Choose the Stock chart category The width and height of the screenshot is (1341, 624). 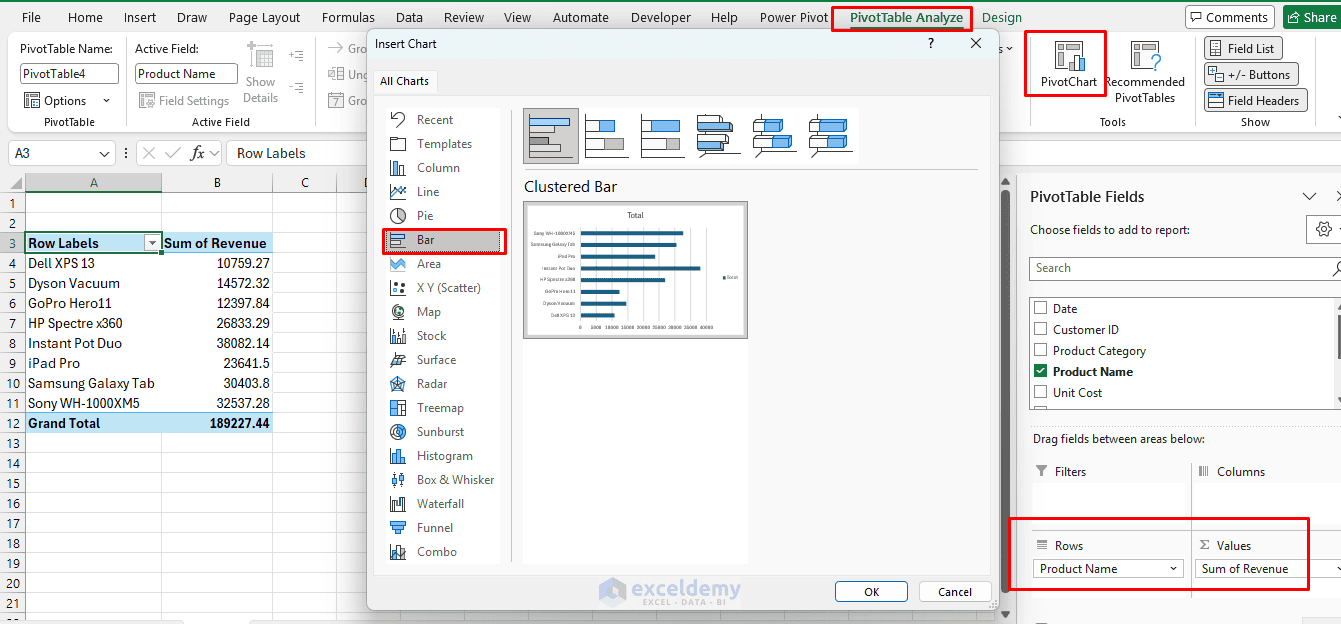[x=431, y=336]
